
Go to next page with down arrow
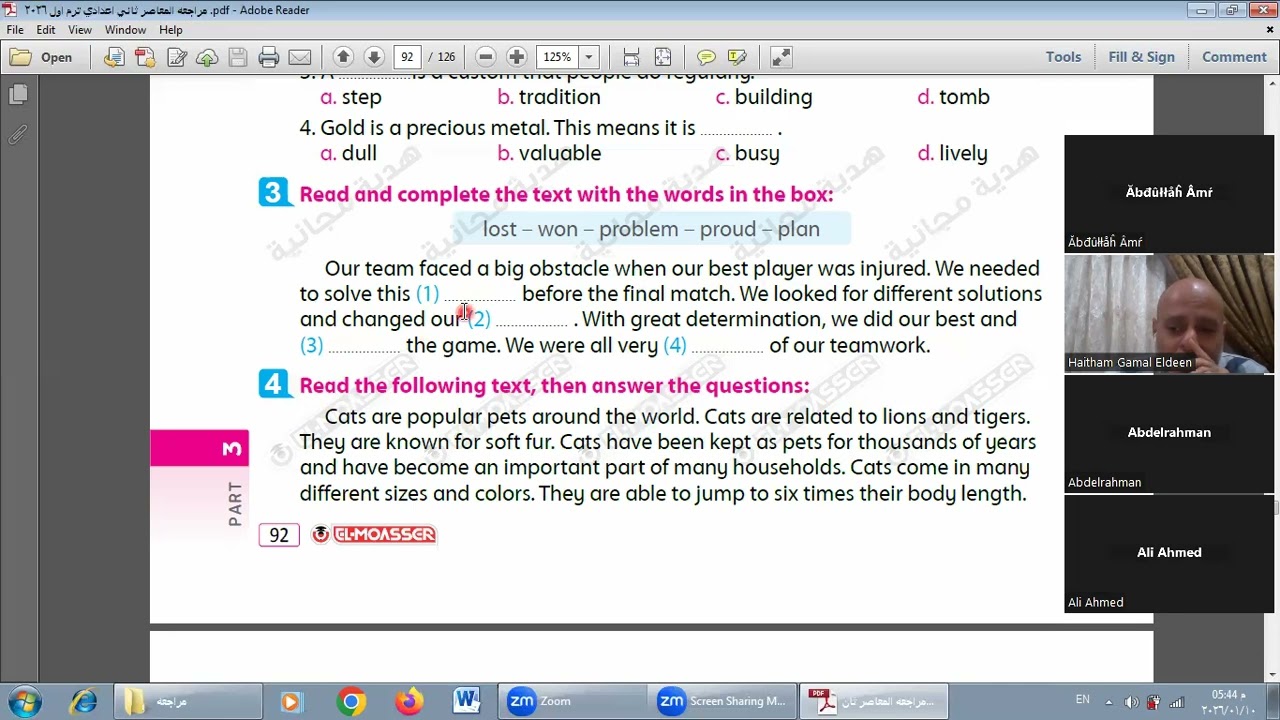[374, 57]
